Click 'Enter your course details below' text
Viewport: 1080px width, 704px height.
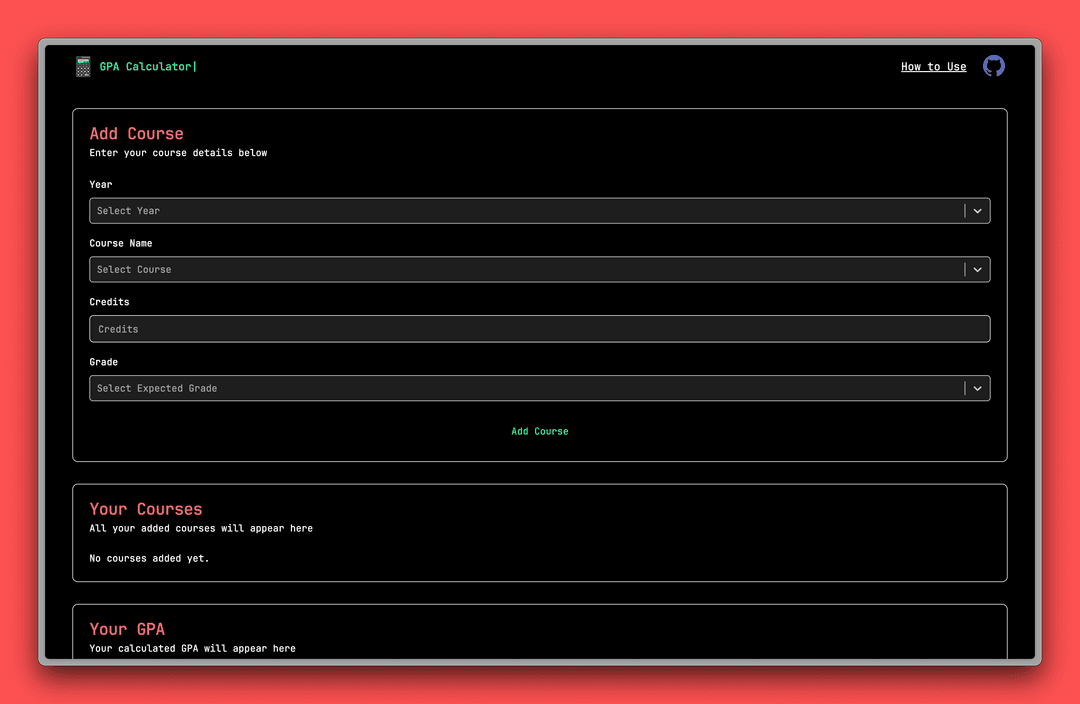pos(178,153)
